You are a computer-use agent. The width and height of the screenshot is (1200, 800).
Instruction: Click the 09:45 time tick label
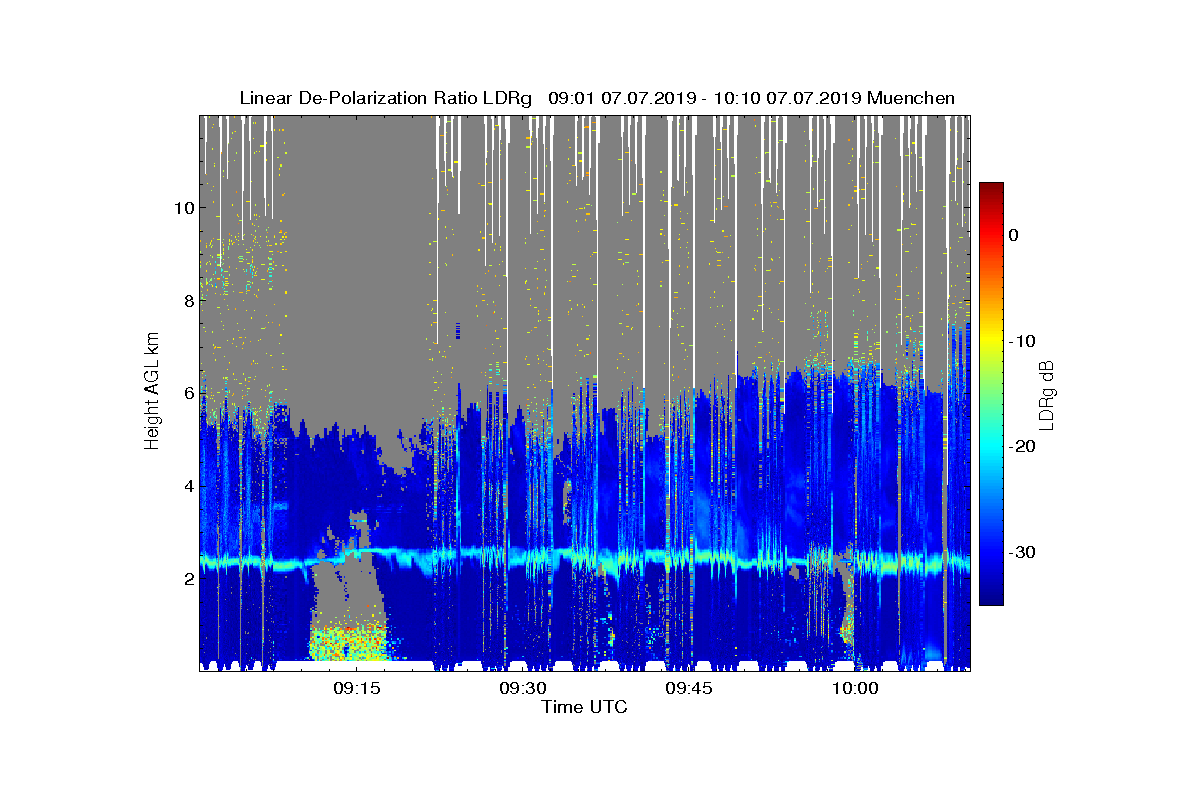(x=689, y=688)
